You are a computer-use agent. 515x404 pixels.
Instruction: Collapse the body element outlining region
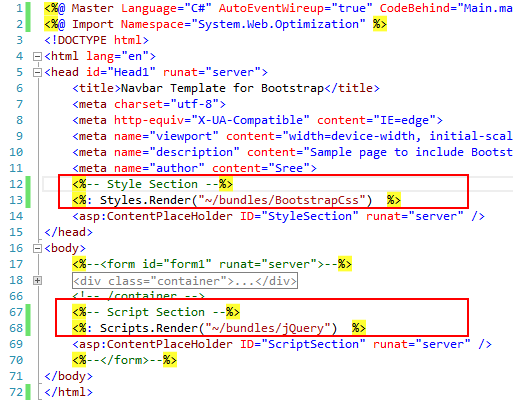(x=37, y=248)
